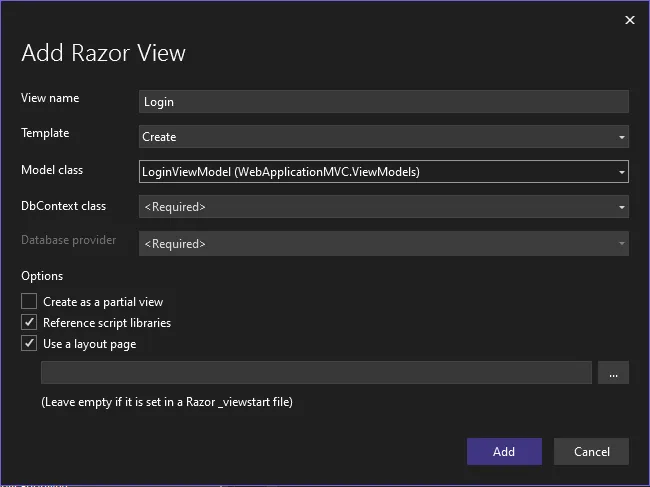Open the Model class dropdown arrow
Image resolution: width=650 pixels, height=487 pixels.
point(621,172)
